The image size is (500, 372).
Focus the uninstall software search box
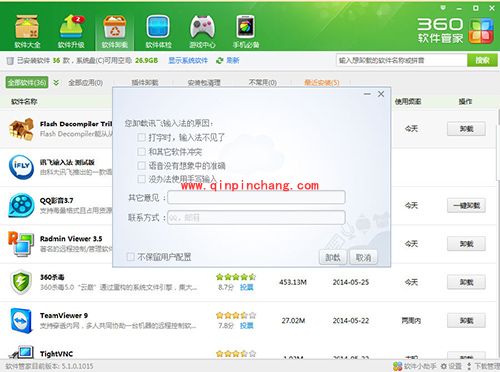pyautogui.click(x=401, y=60)
